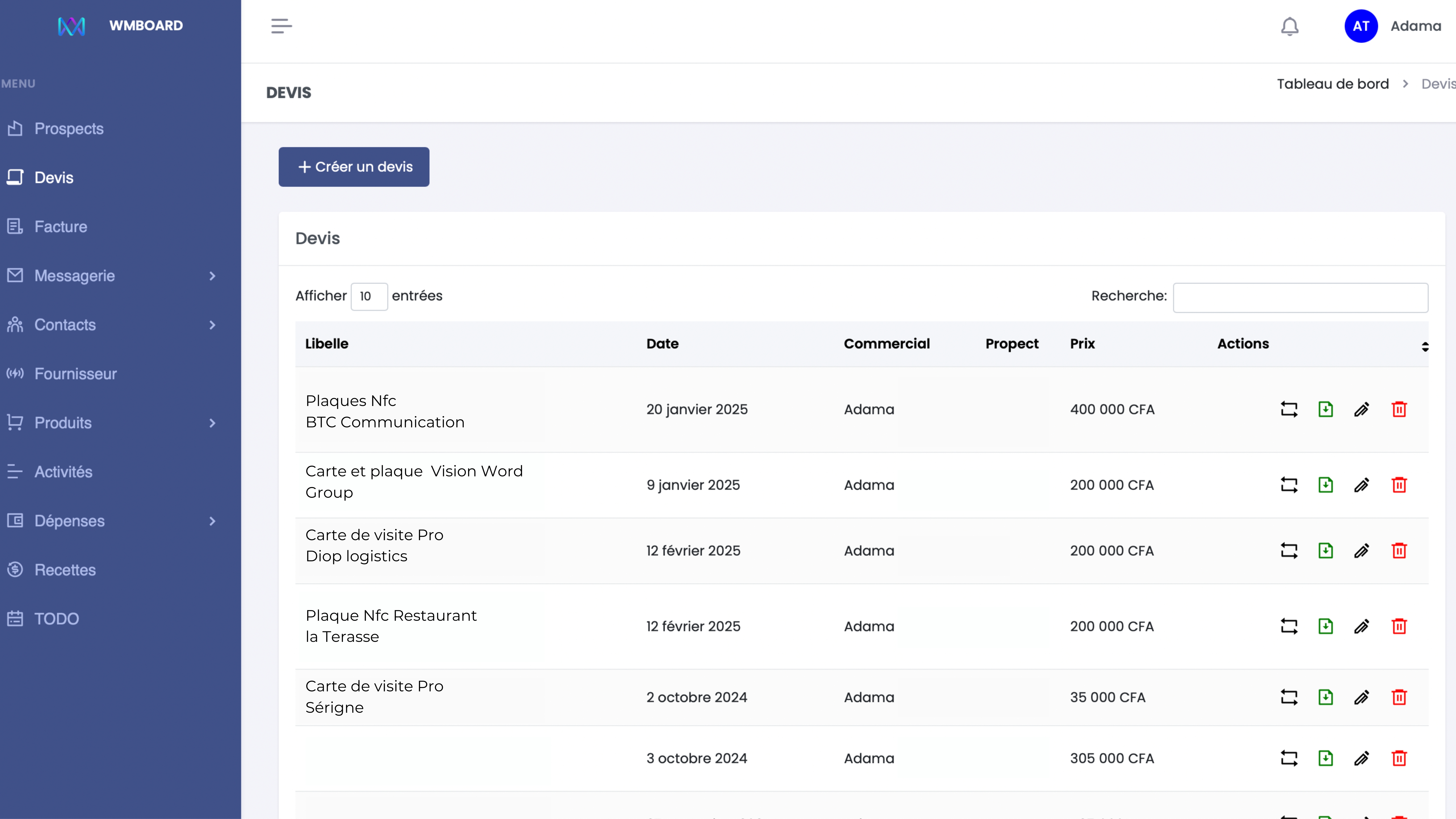The image size is (1456, 819).
Task: Convert the Vision Word Group devis
Action: pyautogui.click(x=1289, y=485)
